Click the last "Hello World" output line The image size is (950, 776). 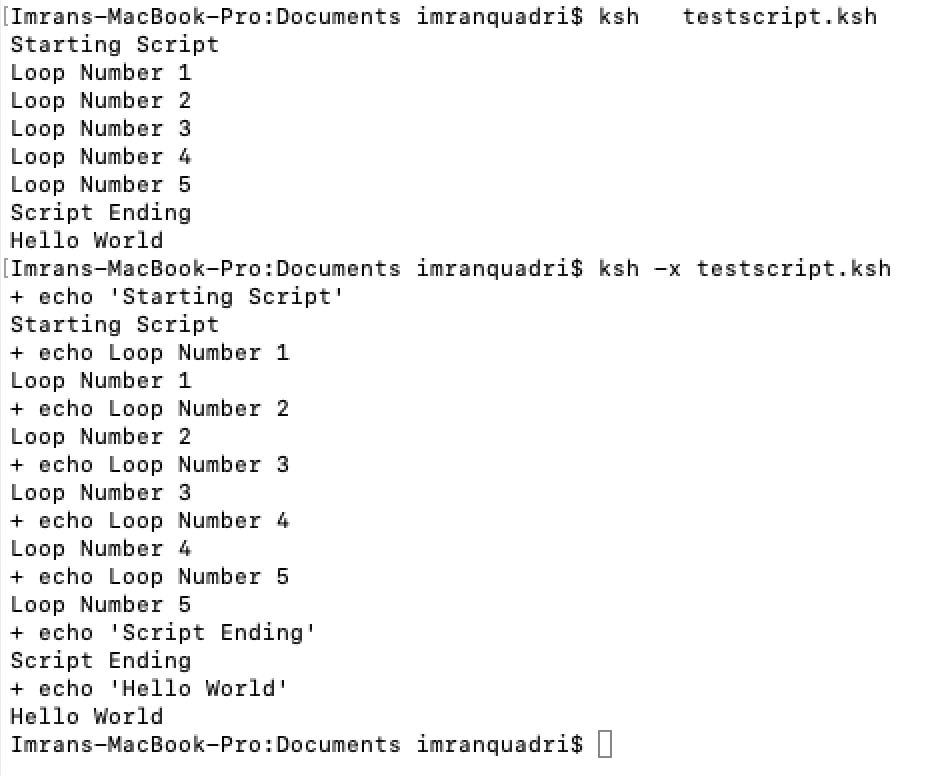(86, 717)
